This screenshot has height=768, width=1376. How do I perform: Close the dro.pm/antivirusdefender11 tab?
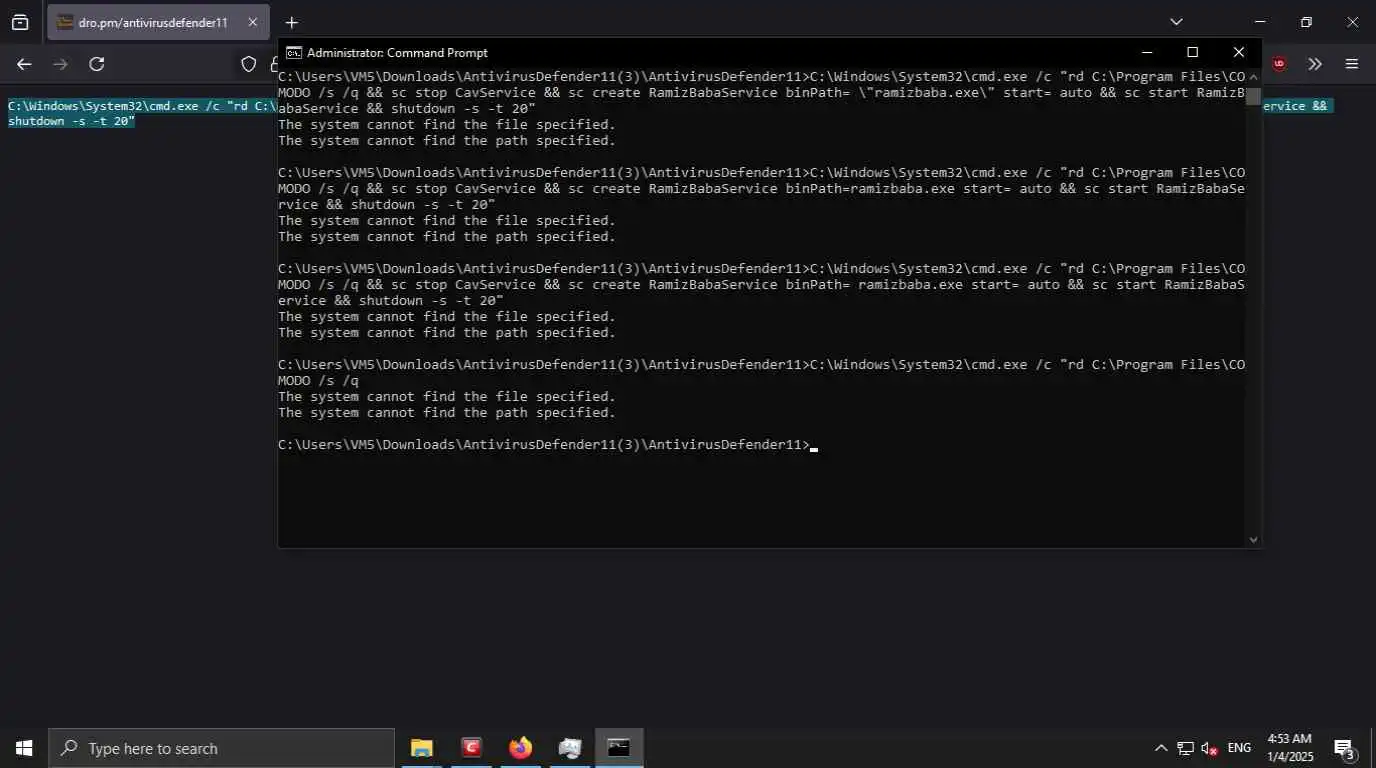(x=252, y=22)
